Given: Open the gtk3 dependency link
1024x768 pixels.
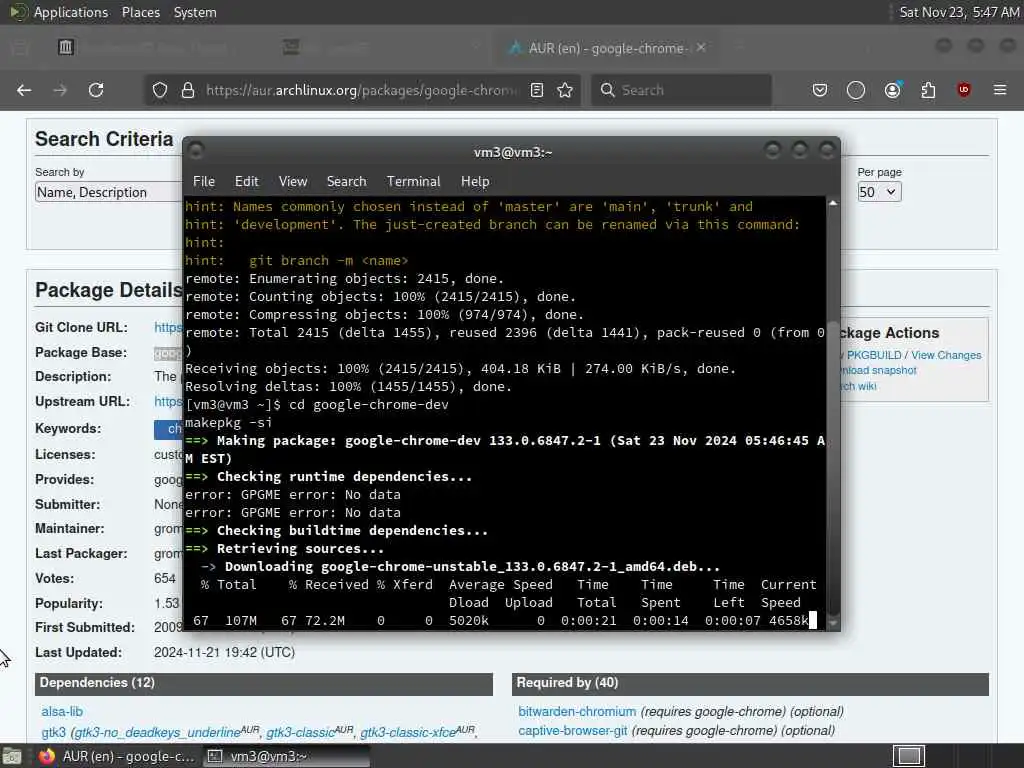Looking at the screenshot, I should (53, 732).
